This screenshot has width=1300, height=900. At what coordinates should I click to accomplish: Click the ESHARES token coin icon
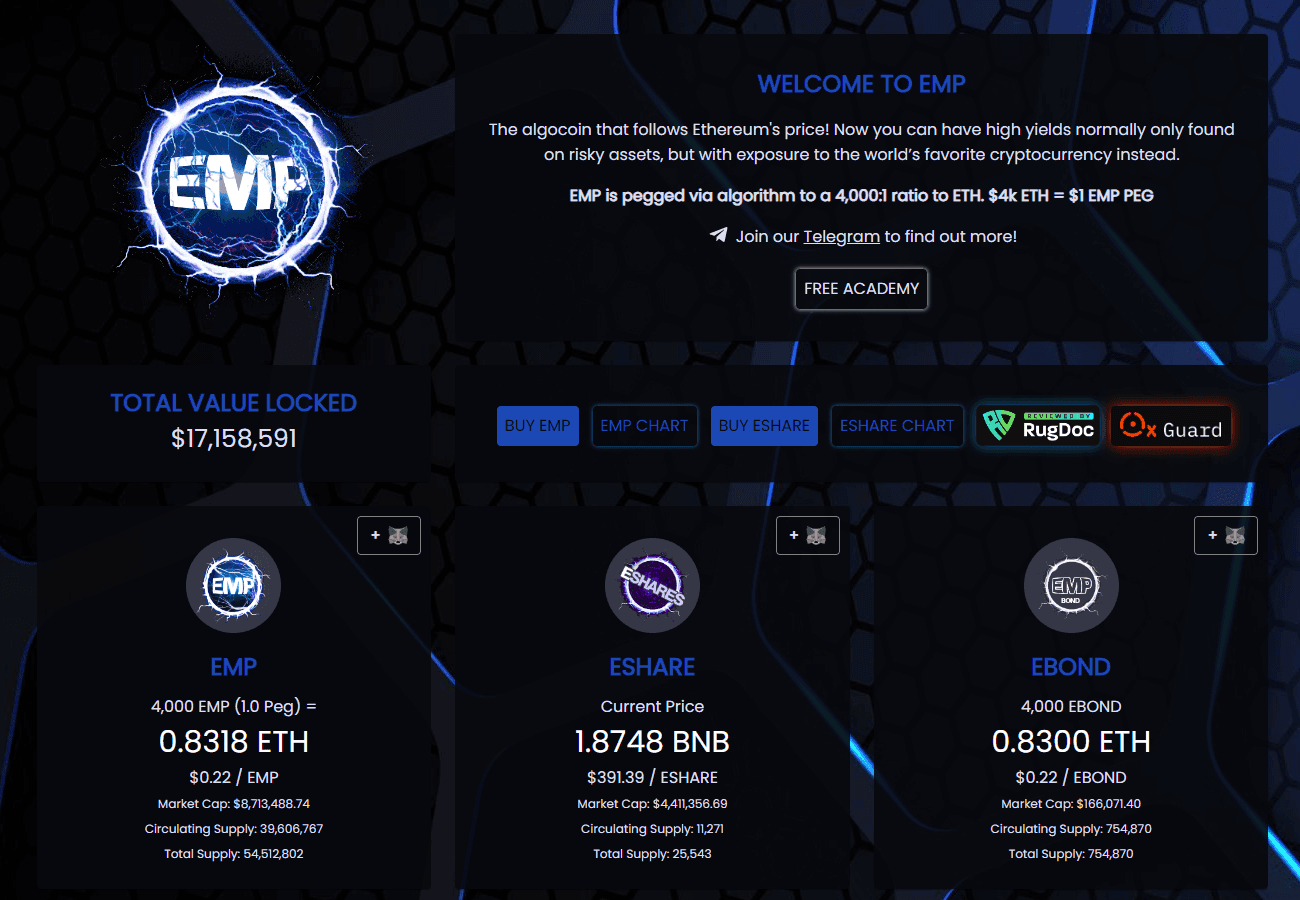pyautogui.click(x=653, y=586)
